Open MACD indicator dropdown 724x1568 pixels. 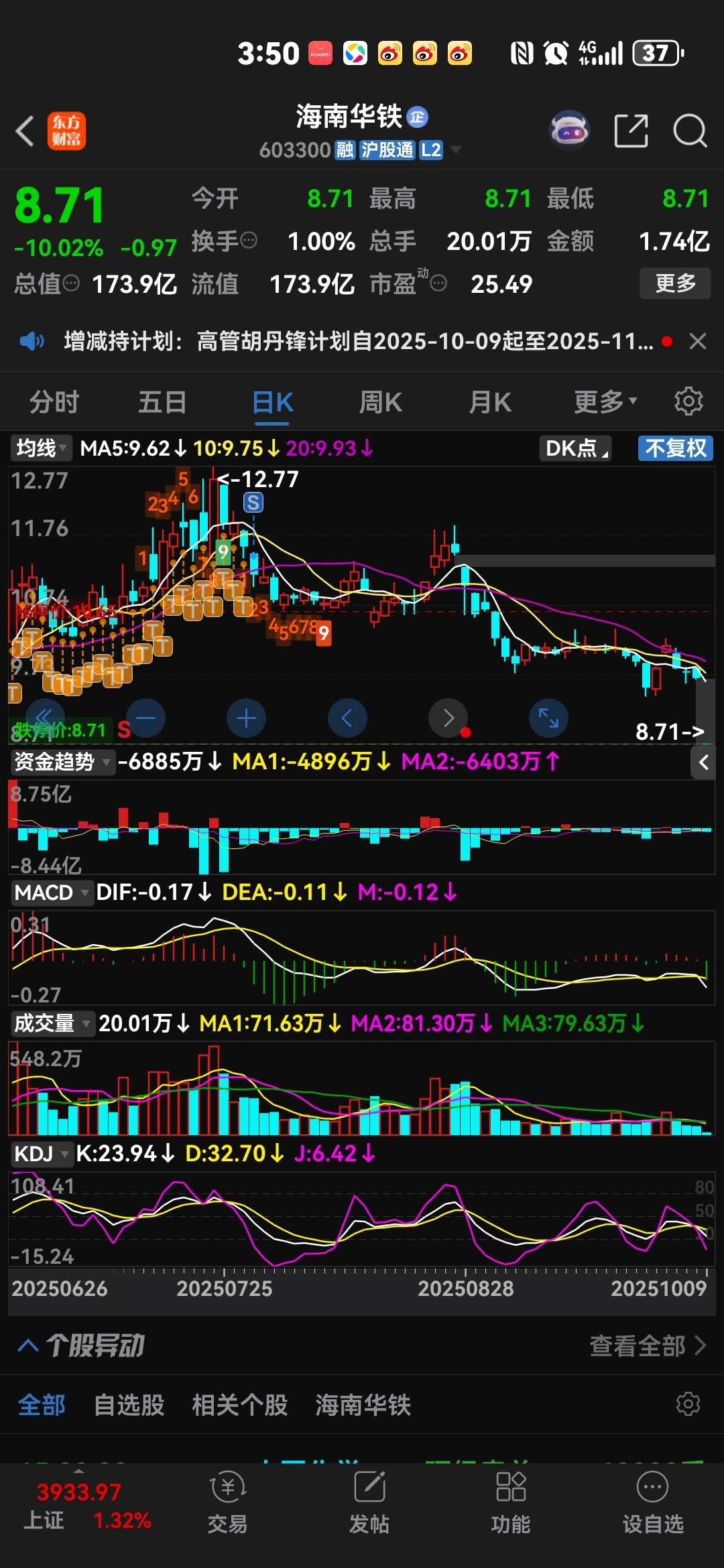(x=52, y=893)
